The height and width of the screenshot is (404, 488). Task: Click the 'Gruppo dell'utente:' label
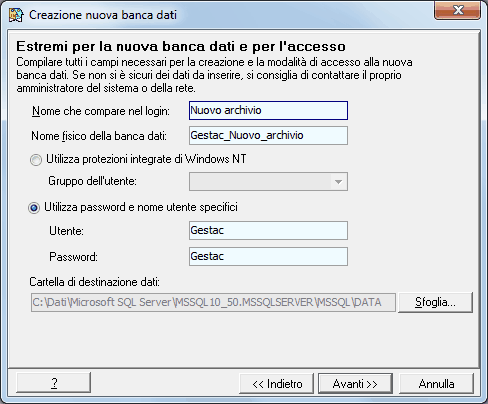click(x=92, y=181)
